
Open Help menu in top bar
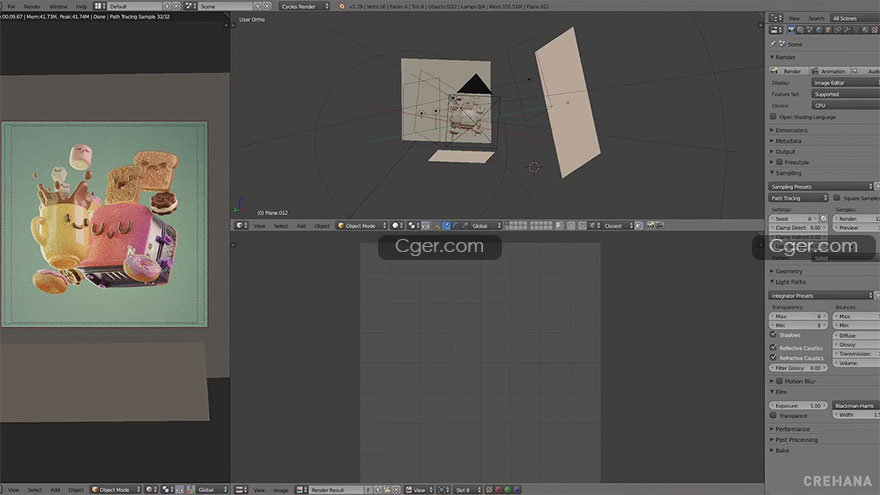(x=81, y=6)
